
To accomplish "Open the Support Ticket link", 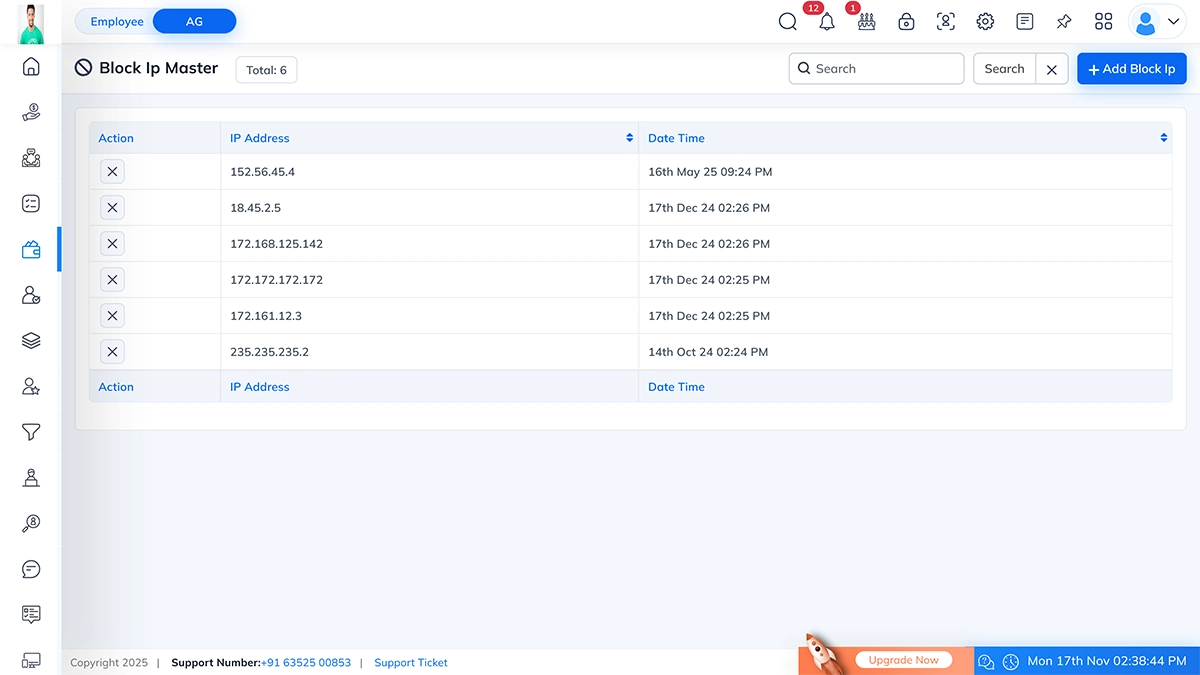I will pos(411,663).
